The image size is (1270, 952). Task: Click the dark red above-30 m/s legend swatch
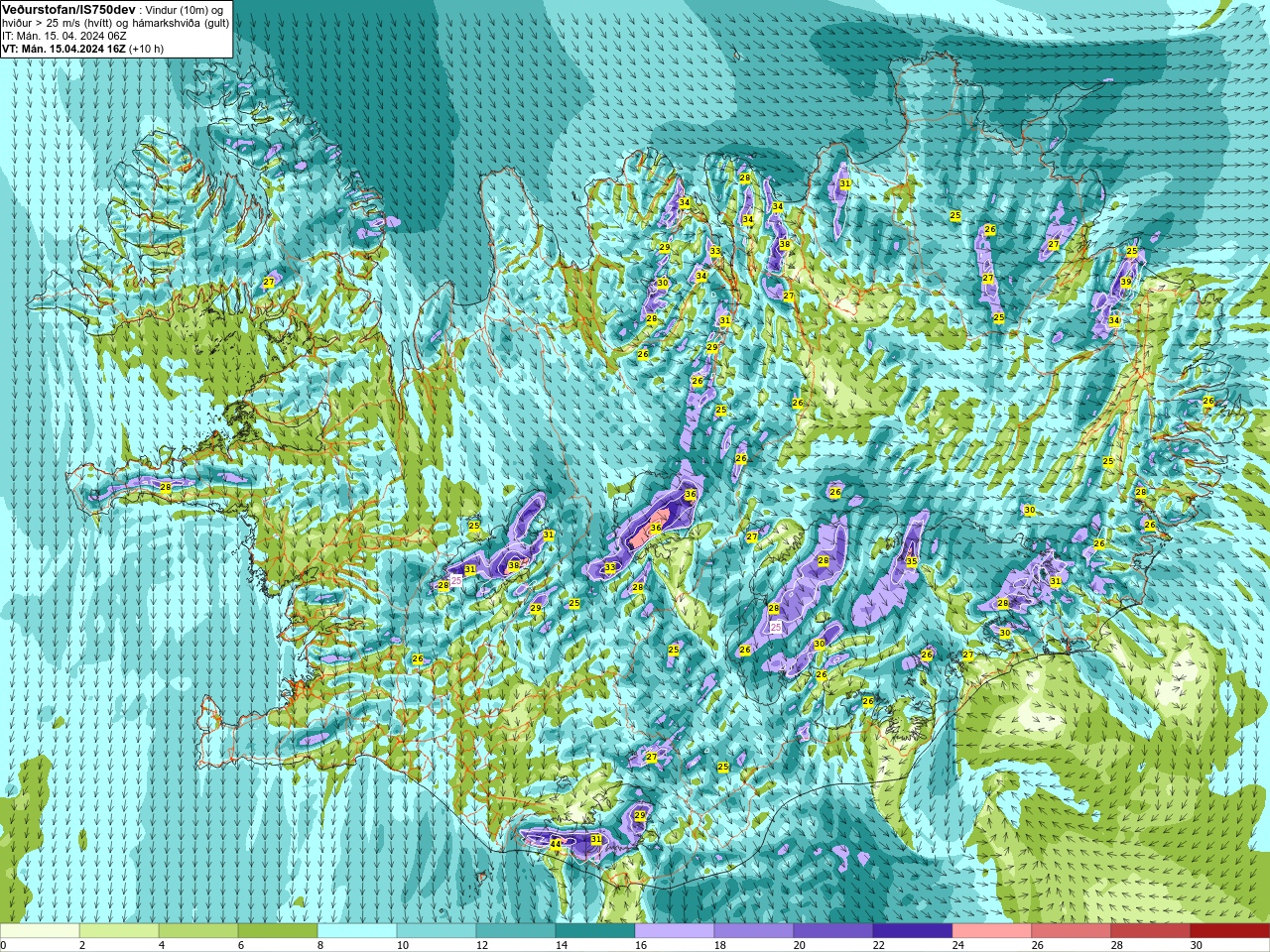click(x=1230, y=931)
